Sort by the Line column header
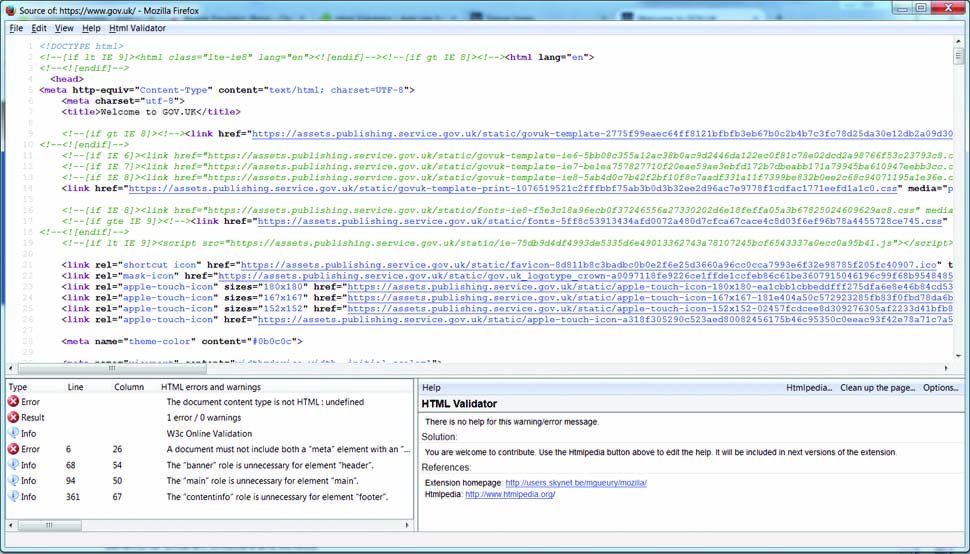The image size is (970, 554). (x=75, y=387)
